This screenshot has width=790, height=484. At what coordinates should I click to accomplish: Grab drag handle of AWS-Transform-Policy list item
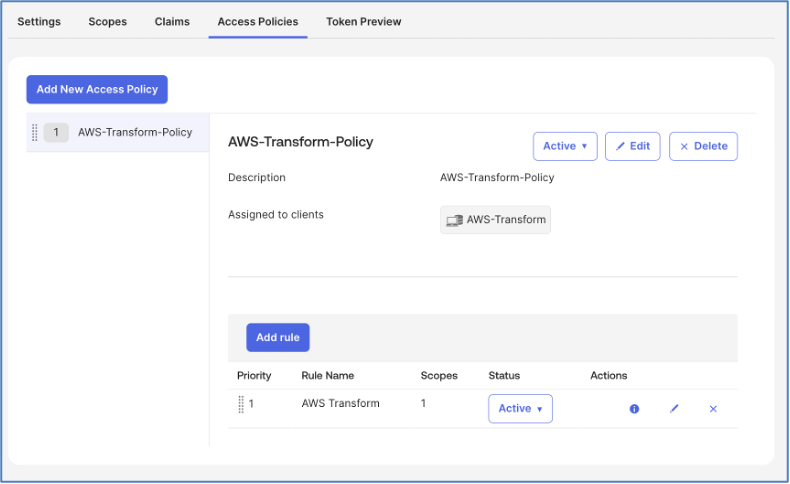tap(35, 132)
